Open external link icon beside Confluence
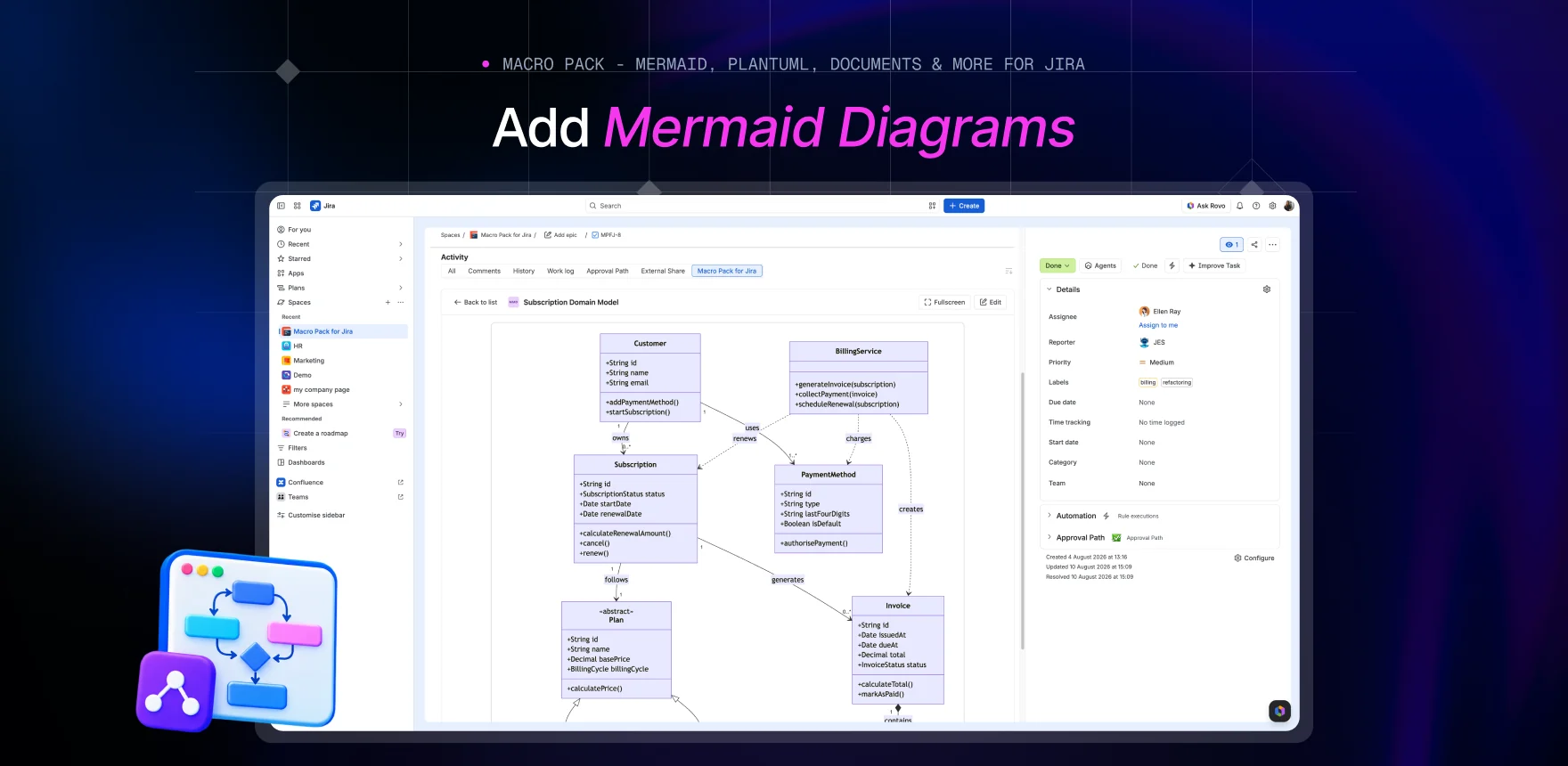 [x=400, y=483]
